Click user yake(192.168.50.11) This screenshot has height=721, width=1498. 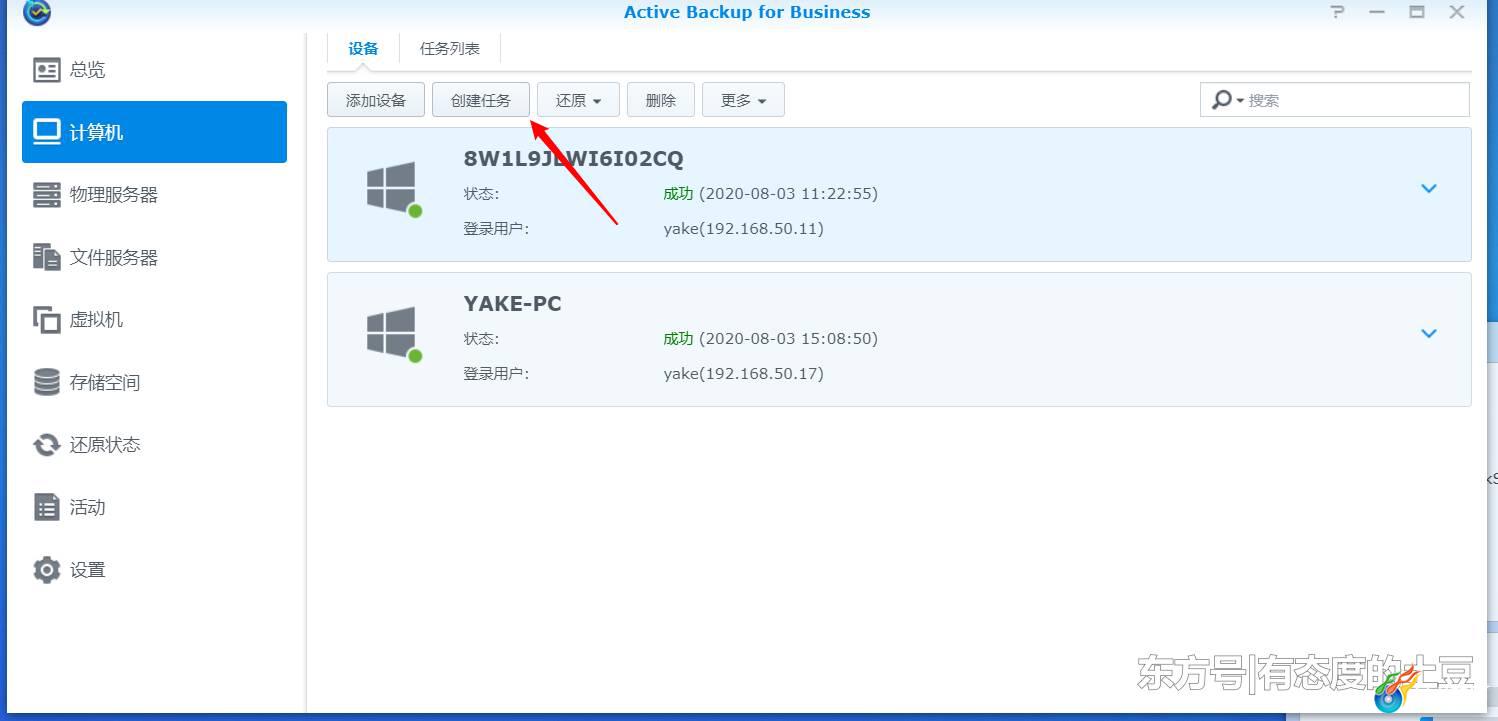point(744,228)
